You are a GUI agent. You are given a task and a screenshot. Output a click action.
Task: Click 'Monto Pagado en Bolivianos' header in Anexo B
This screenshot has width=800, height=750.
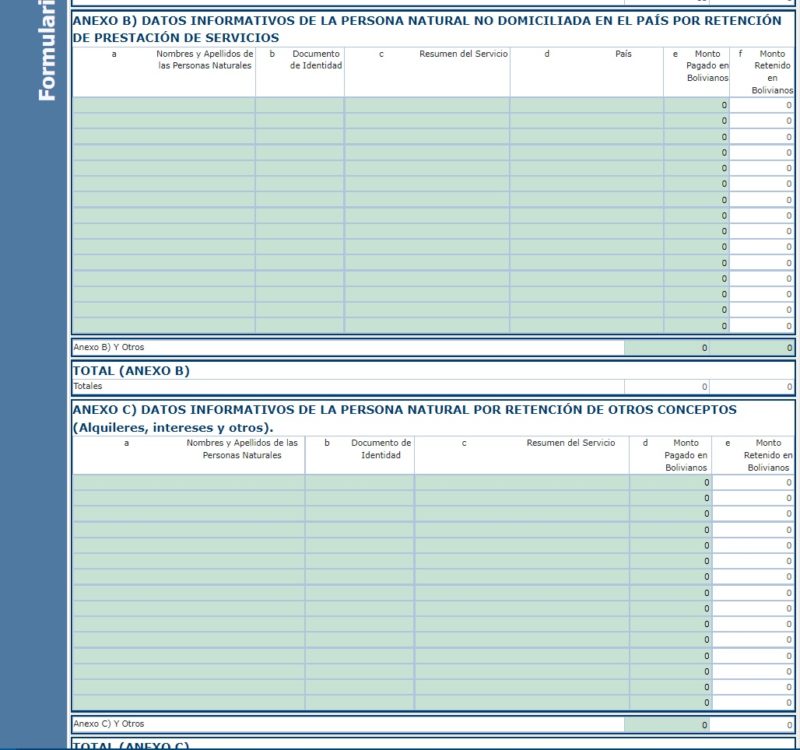tap(707, 66)
